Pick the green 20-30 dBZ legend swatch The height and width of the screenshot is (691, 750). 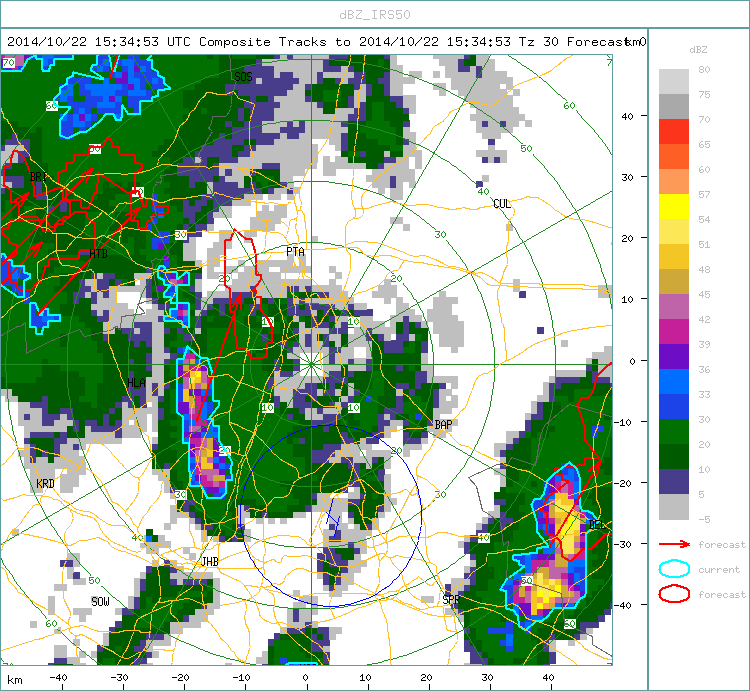673,431
